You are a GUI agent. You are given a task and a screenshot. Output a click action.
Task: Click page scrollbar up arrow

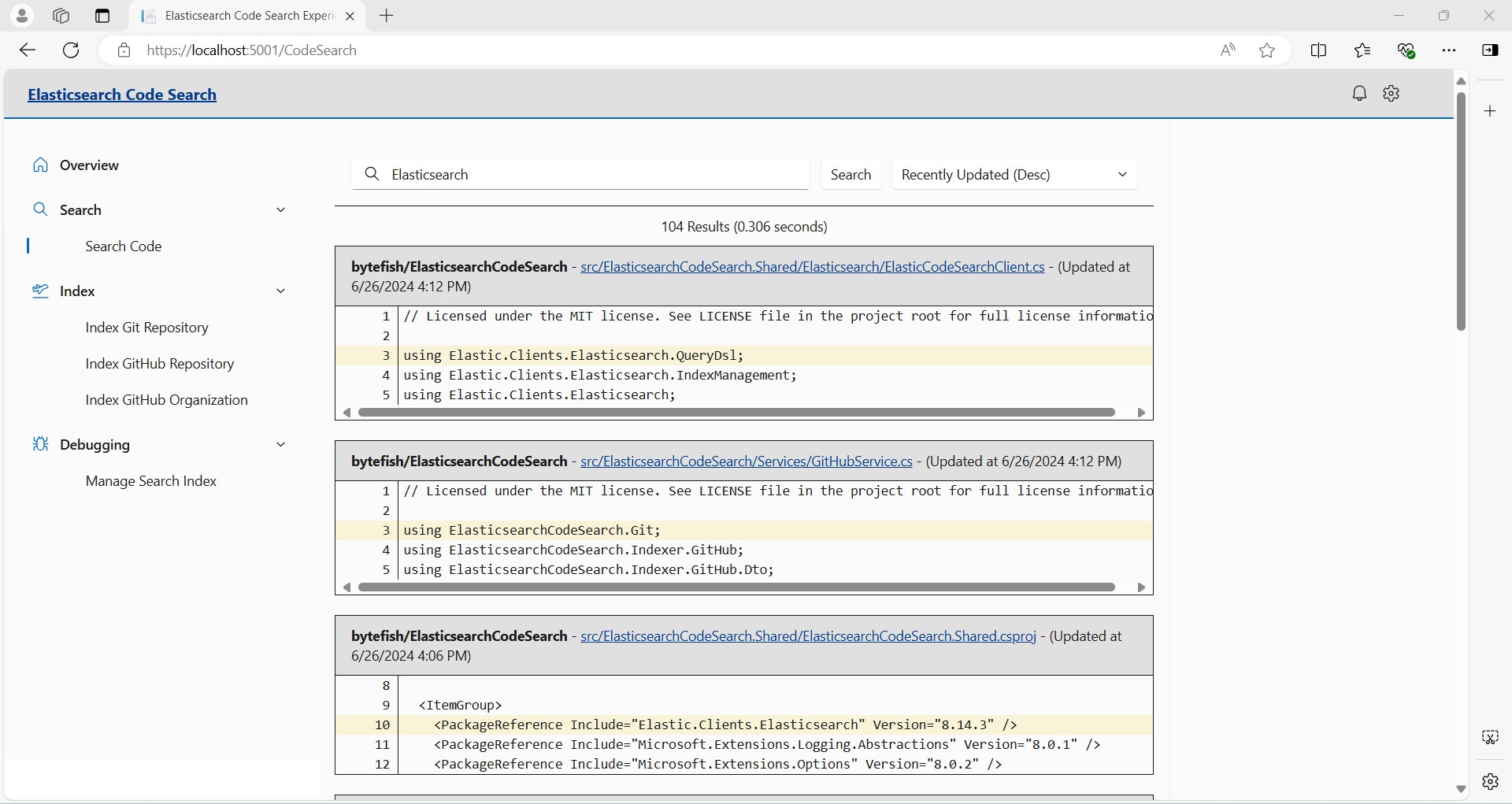pos(1461,81)
